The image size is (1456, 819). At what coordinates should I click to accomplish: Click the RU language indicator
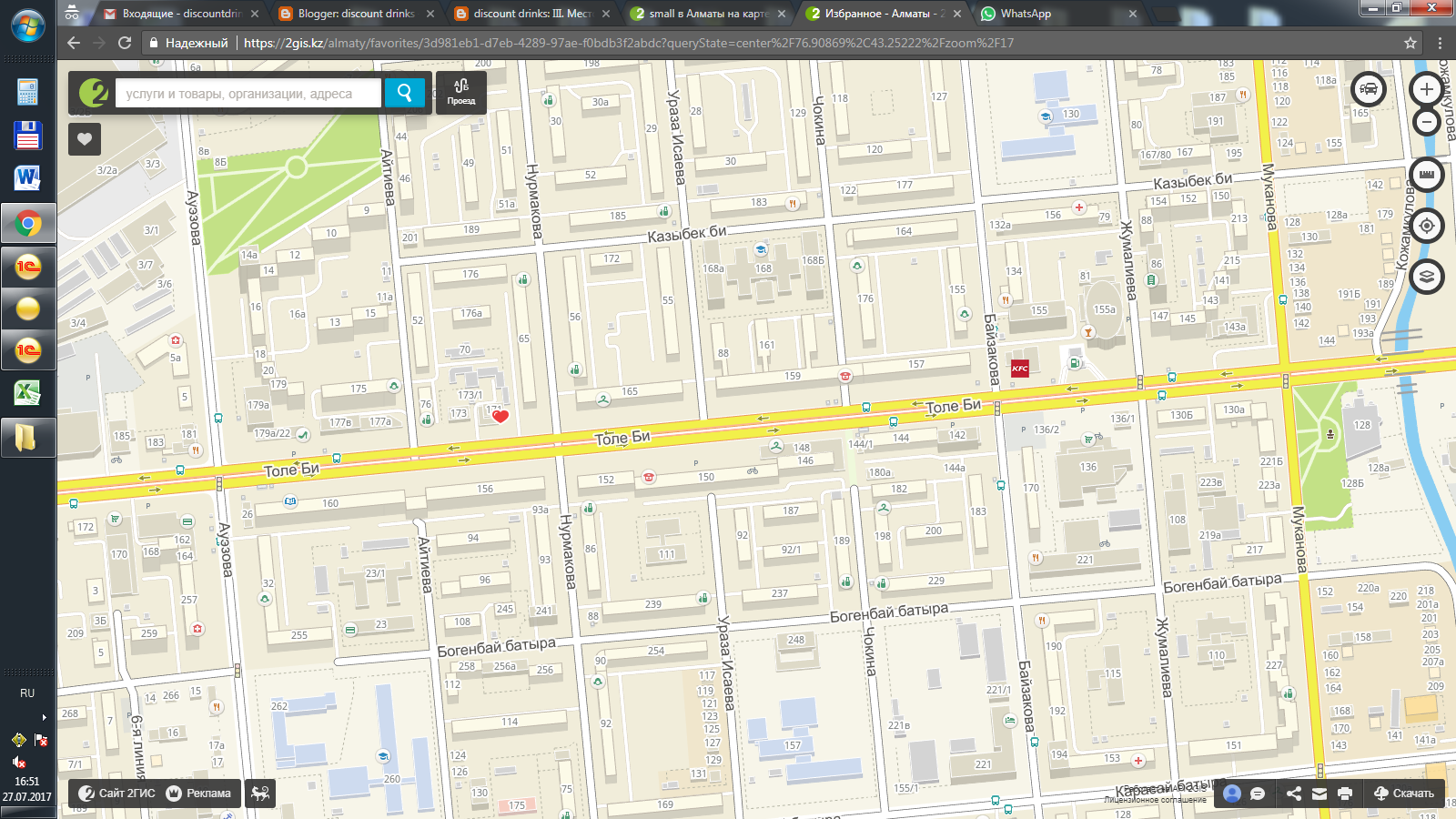click(27, 693)
